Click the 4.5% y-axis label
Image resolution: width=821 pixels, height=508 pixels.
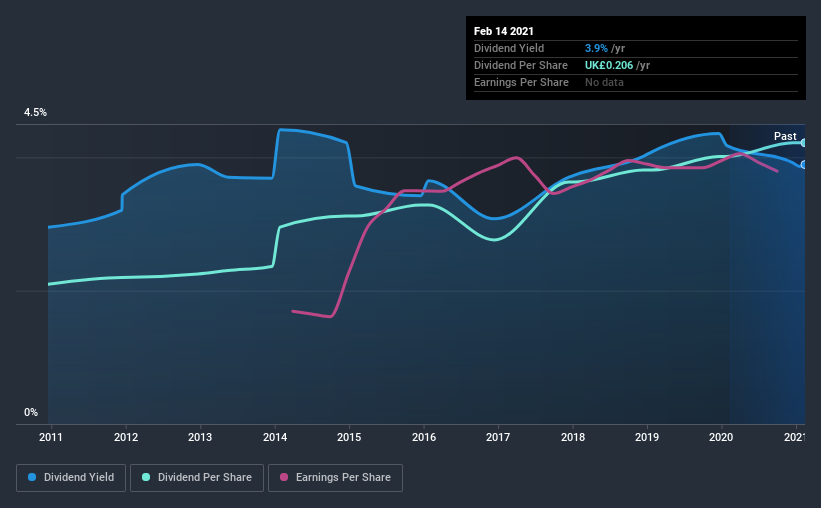point(35,113)
